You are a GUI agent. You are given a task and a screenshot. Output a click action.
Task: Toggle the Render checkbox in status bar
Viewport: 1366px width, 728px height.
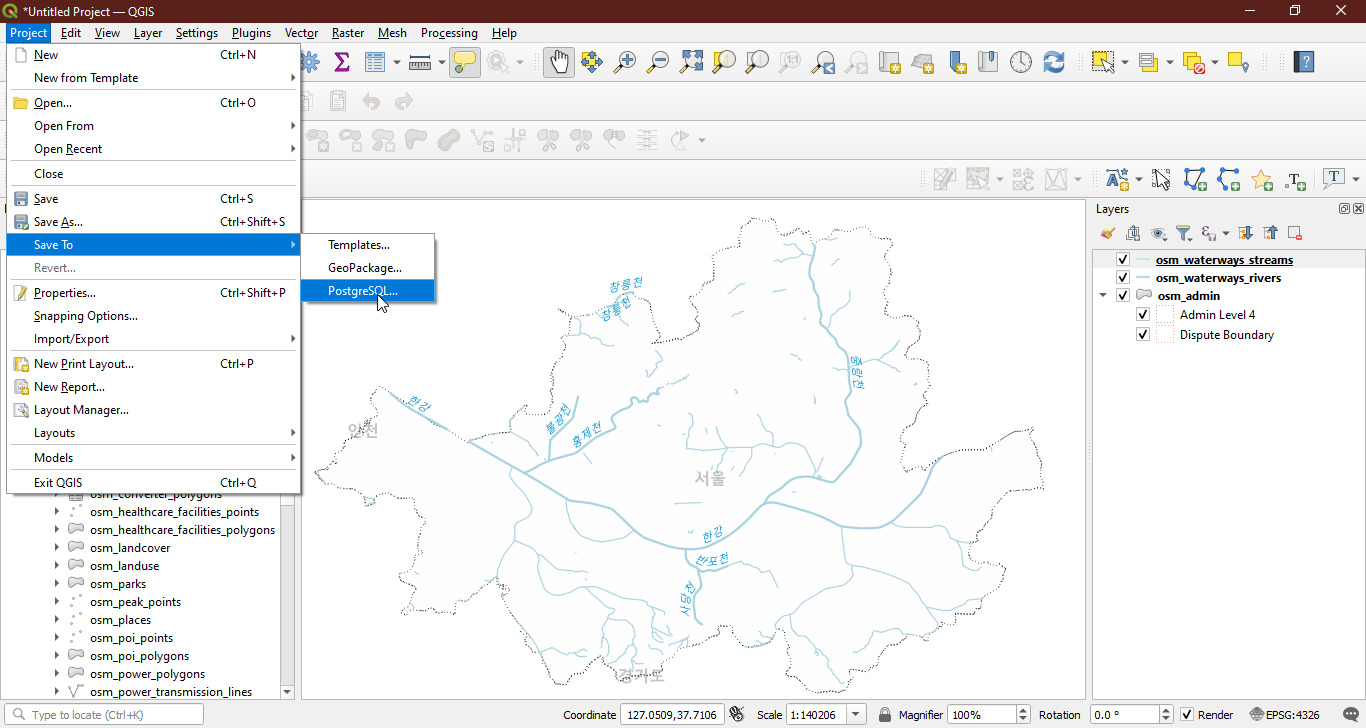1187,715
